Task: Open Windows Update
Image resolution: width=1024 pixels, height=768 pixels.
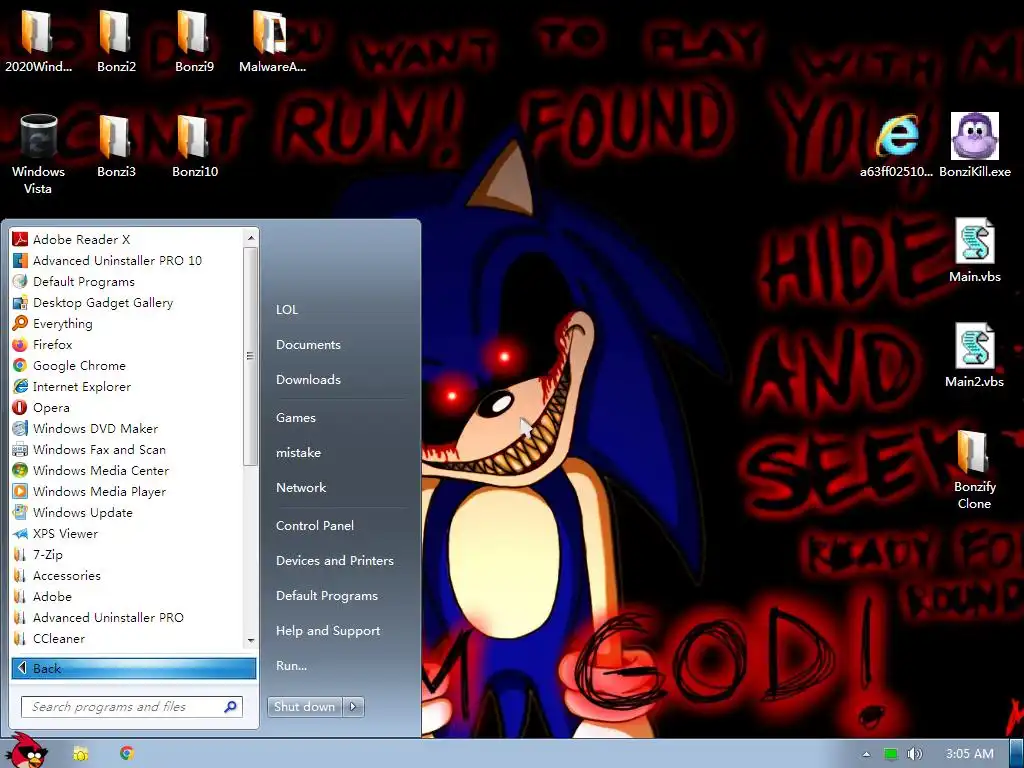Action: point(128,513)
